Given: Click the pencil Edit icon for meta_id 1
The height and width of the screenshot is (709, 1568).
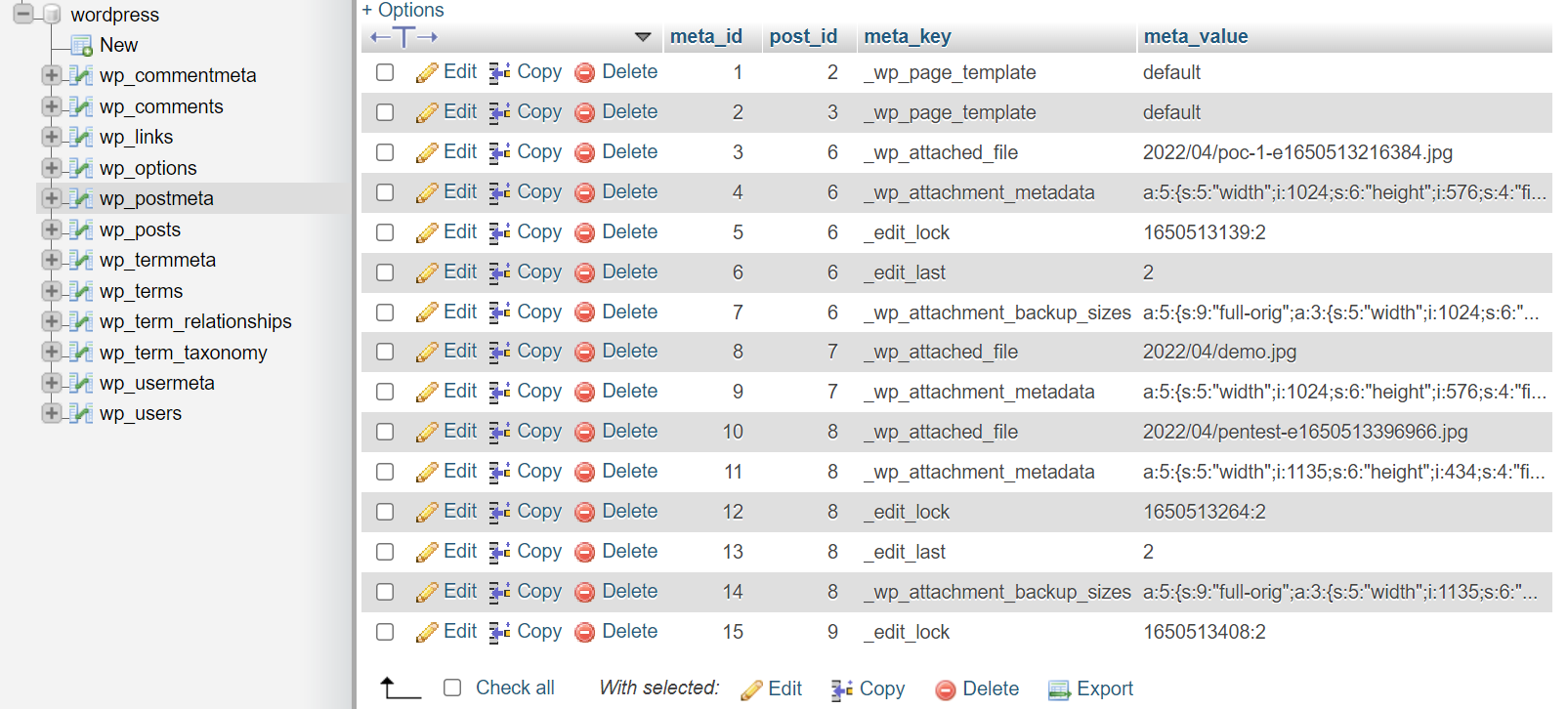Looking at the screenshot, I should pos(427,73).
